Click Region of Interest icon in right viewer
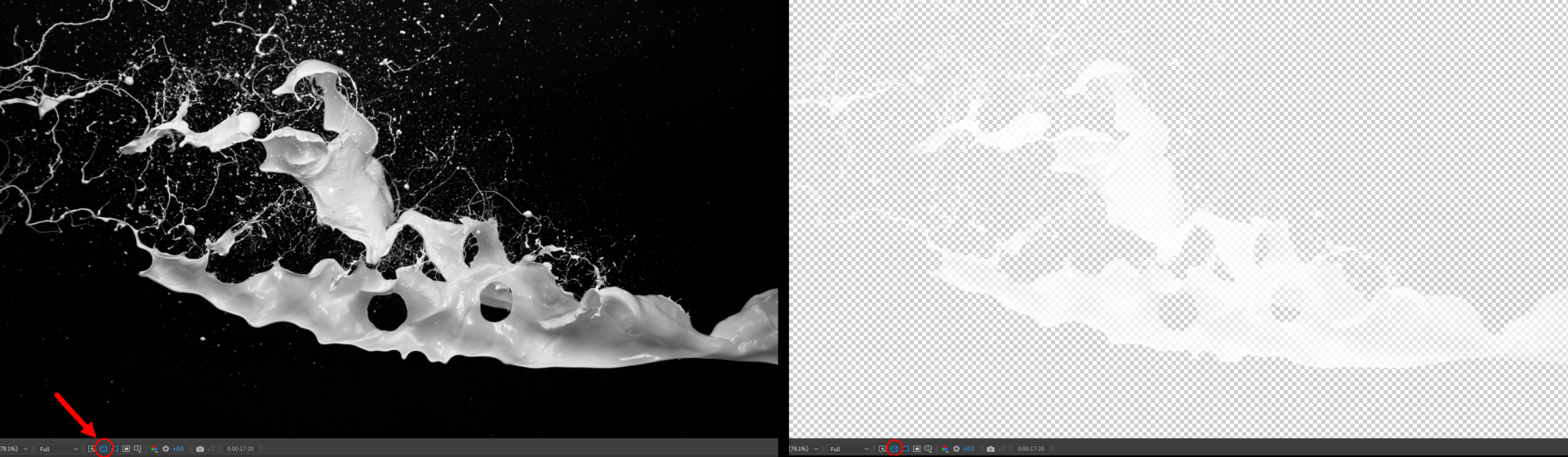 [917, 449]
